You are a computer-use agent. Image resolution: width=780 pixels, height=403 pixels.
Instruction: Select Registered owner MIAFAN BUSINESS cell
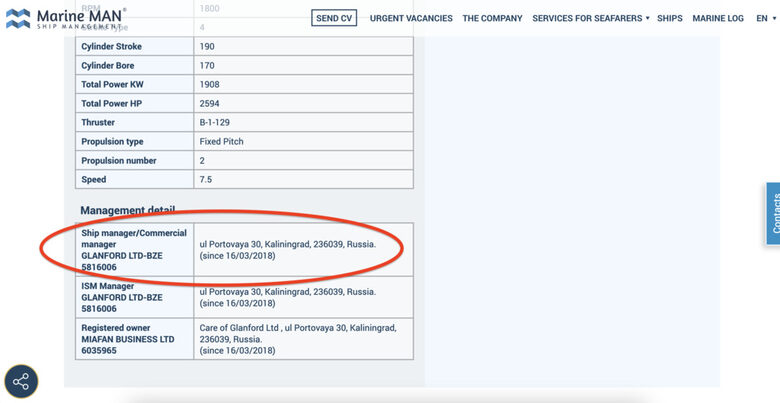[134, 339]
